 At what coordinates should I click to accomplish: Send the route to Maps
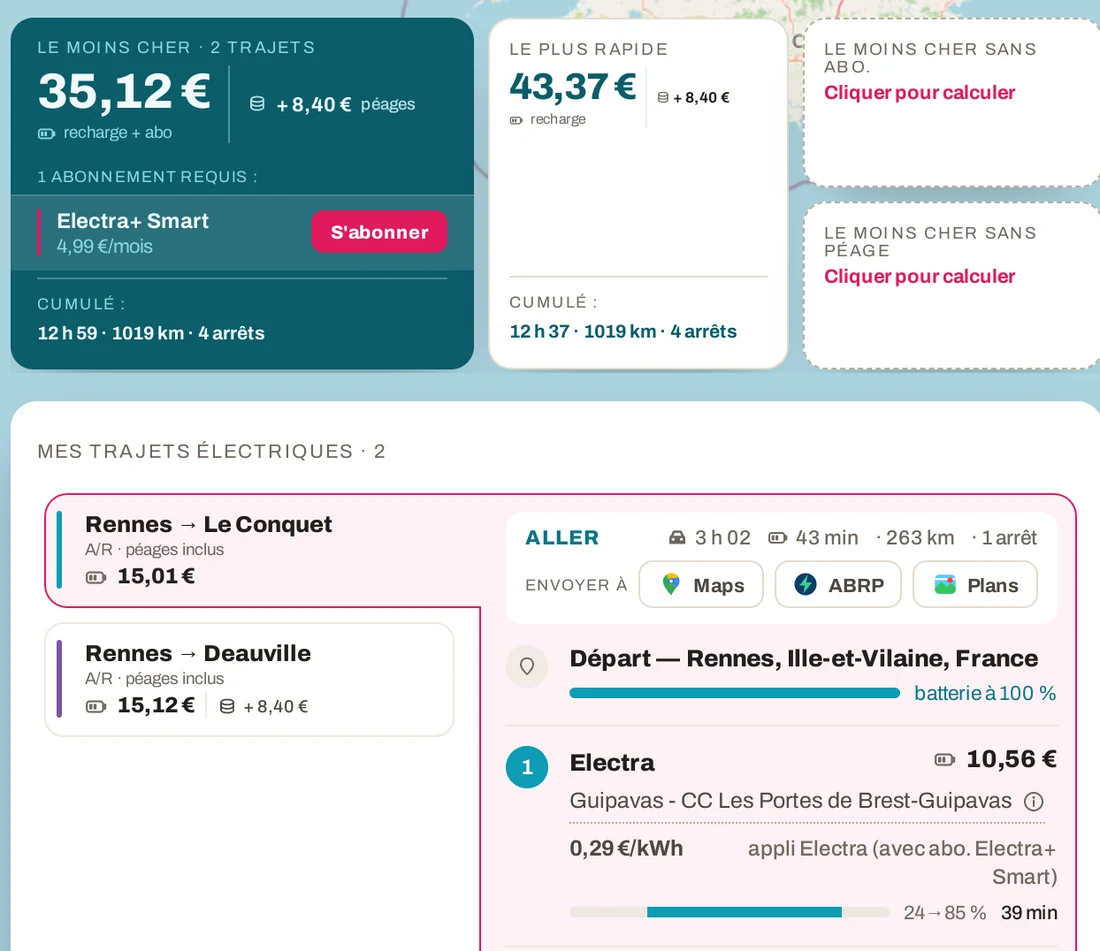click(x=701, y=584)
